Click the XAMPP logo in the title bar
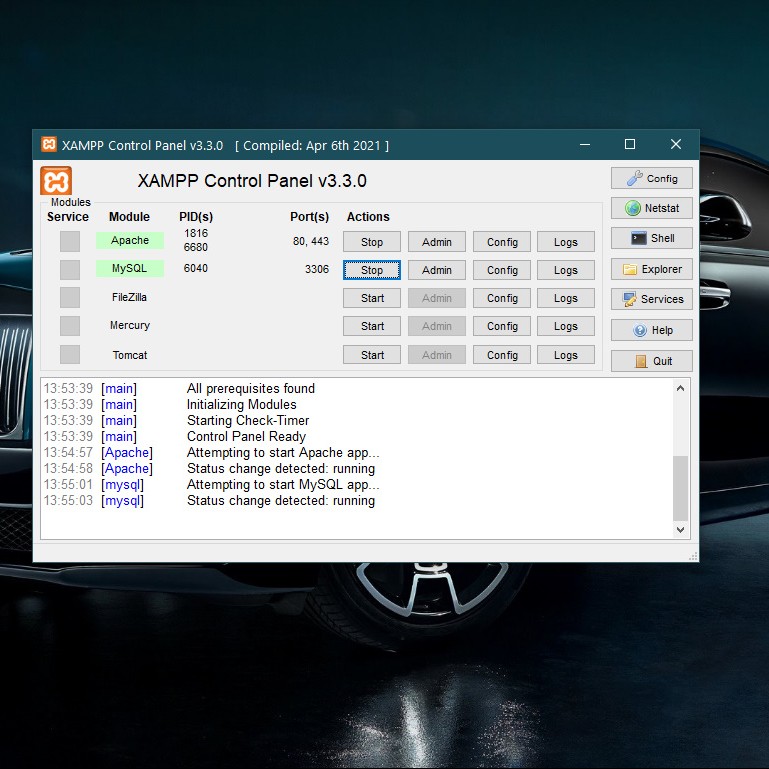This screenshot has height=769, width=769. tap(49, 144)
